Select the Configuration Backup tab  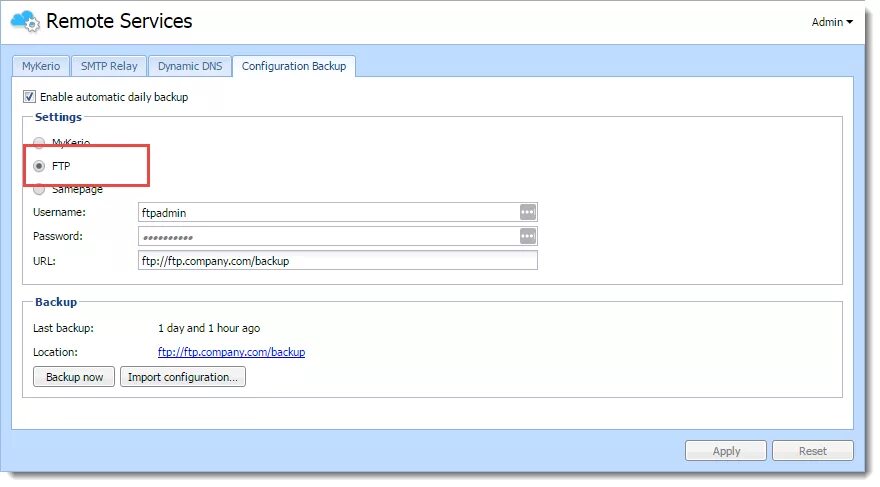click(294, 66)
